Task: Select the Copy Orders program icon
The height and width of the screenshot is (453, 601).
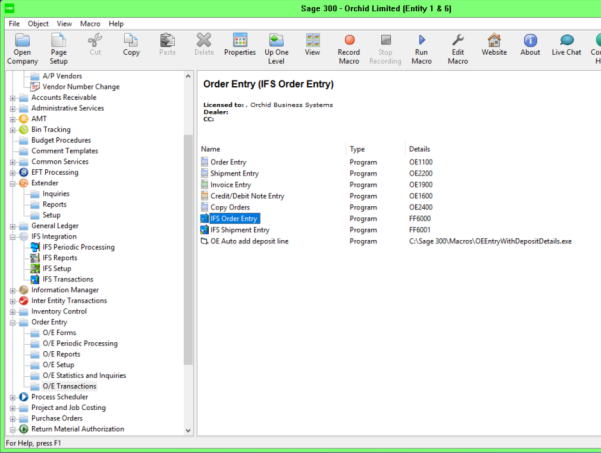Action: click(x=205, y=207)
